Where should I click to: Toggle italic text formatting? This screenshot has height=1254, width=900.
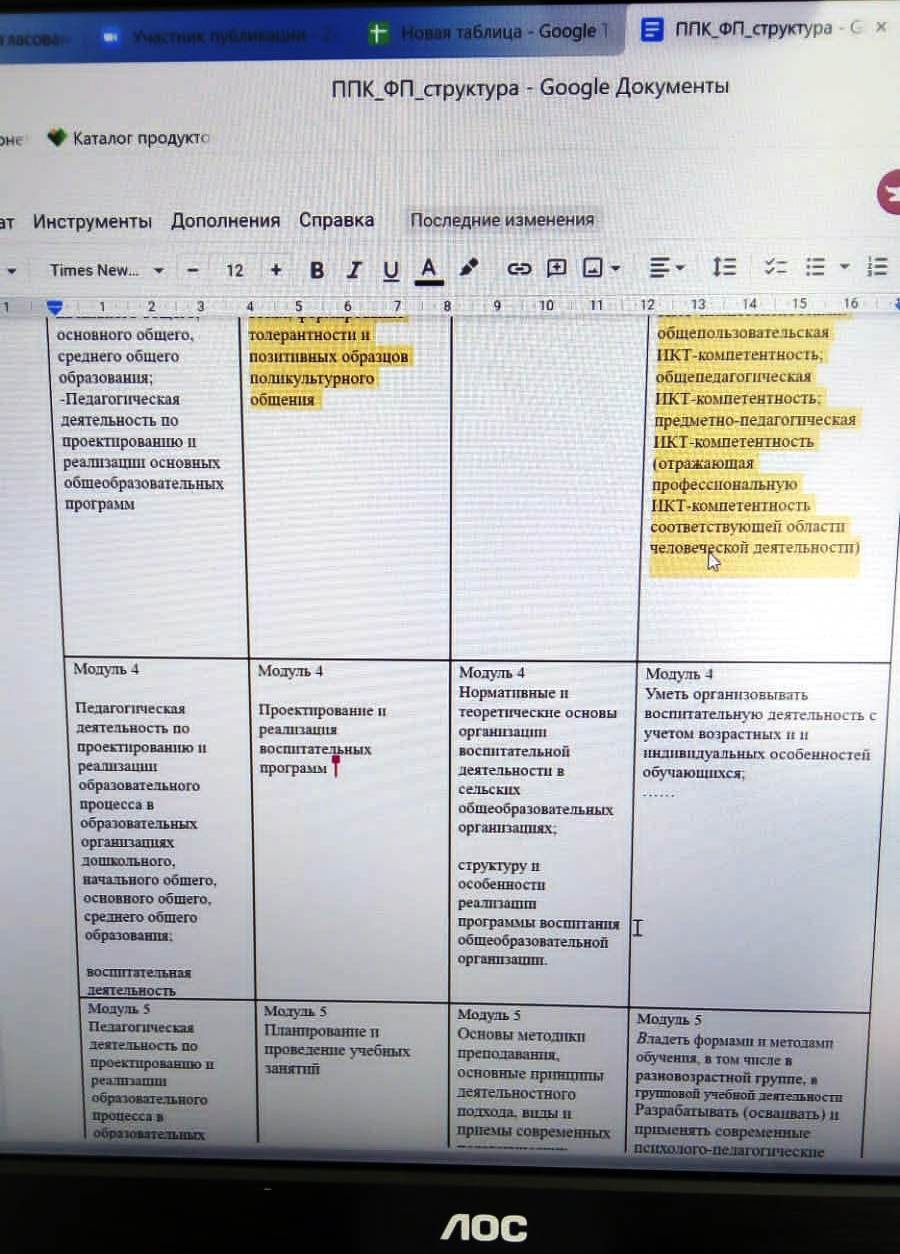tap(353, 270)
